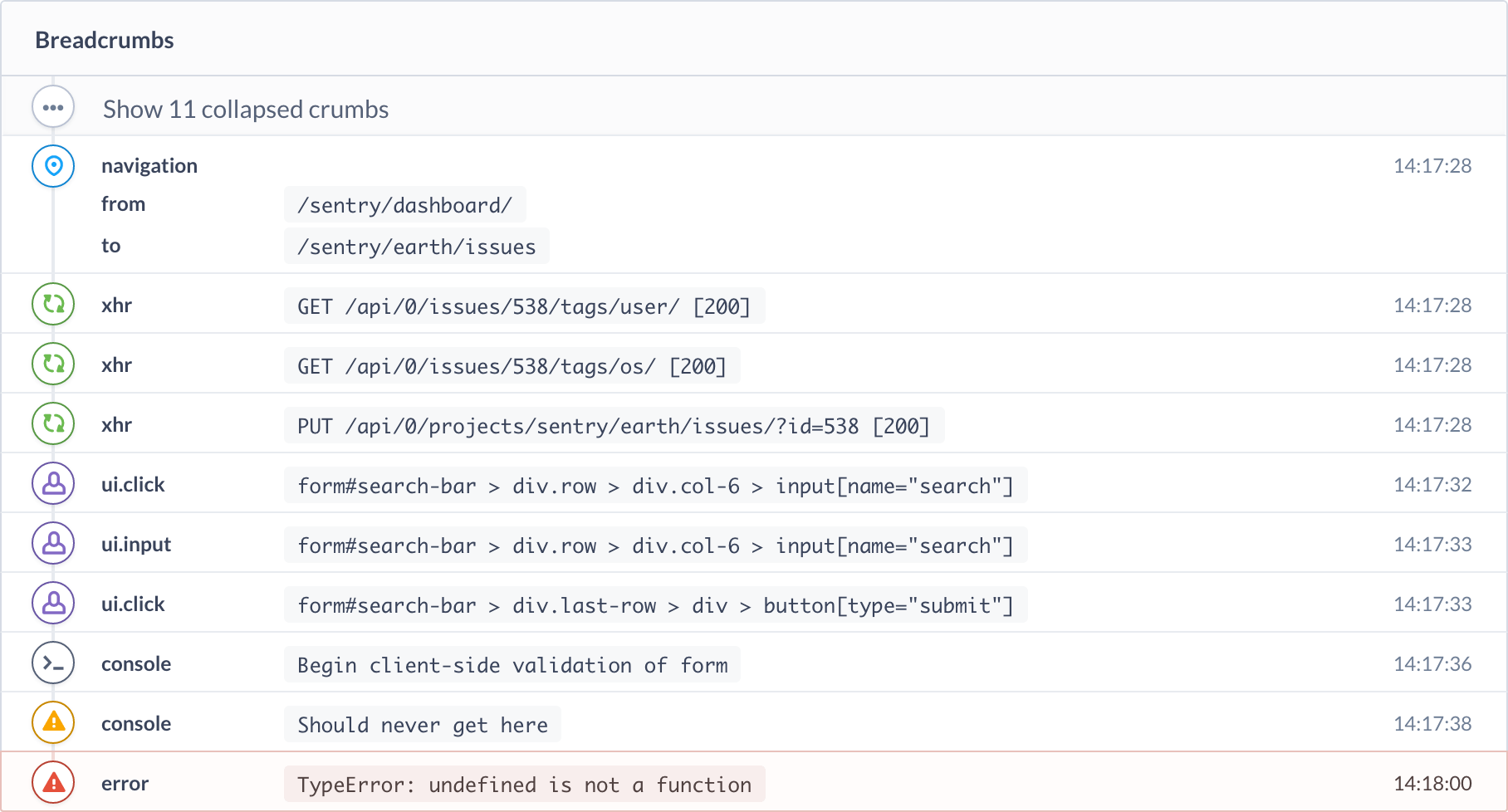Select the /sentry/dashboard/ from path
The image size is (1508, 812).
coord(405,204)
